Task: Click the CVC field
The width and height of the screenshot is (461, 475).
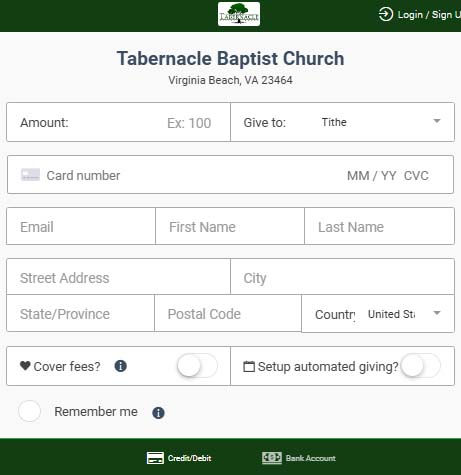Action: 416,175
